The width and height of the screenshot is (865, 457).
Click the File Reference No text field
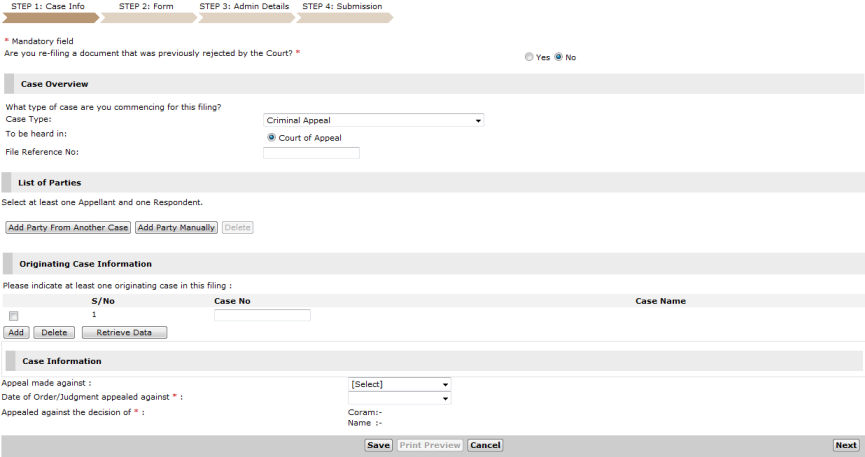[x=311, y=153]
